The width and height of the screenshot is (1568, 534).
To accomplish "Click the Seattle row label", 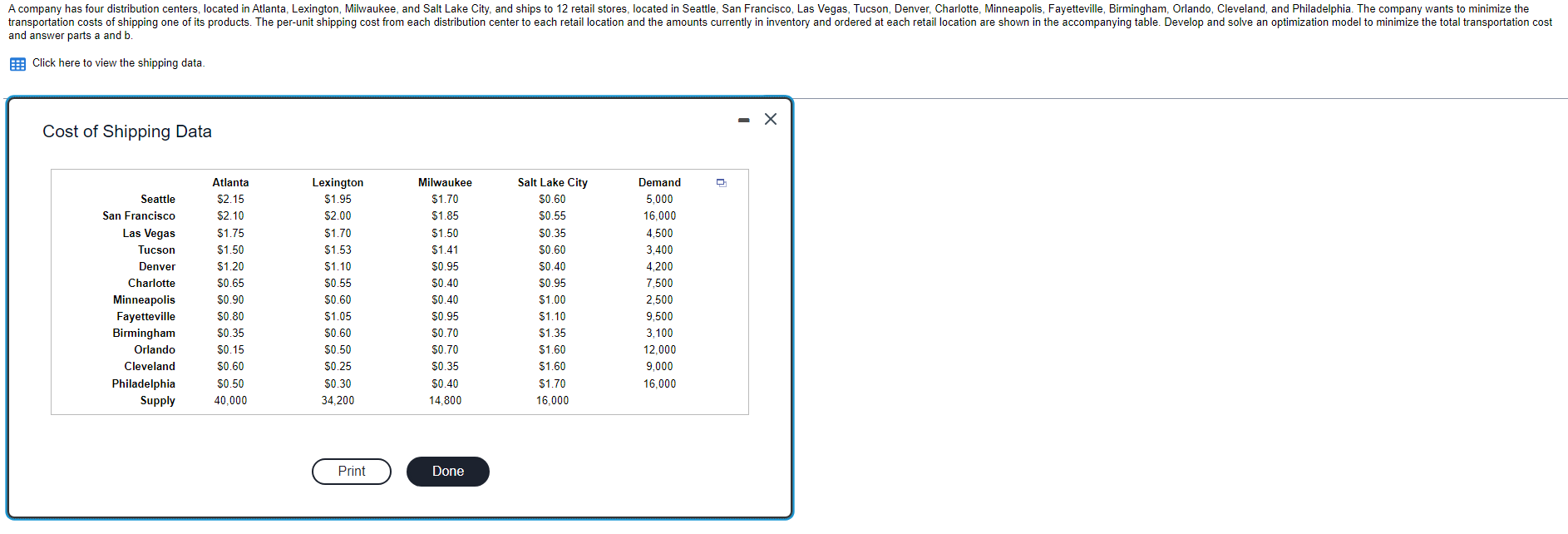I will 158,200.
